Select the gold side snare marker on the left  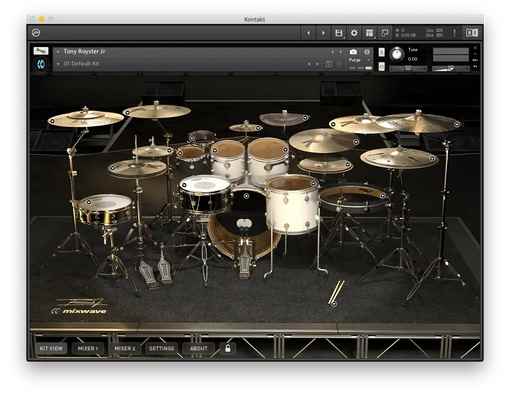[x=88, y=202]
